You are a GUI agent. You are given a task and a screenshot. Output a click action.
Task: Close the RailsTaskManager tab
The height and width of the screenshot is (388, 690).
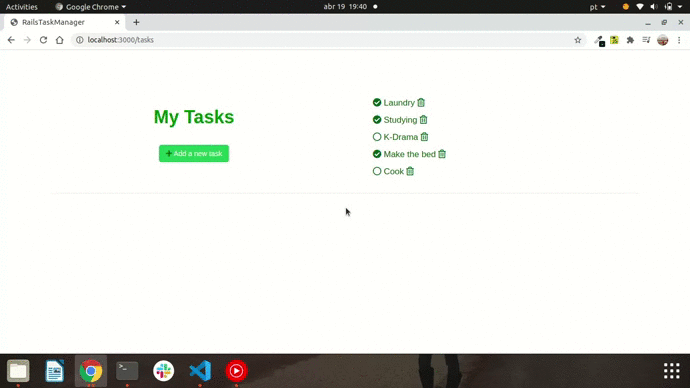tap(117, 22)
